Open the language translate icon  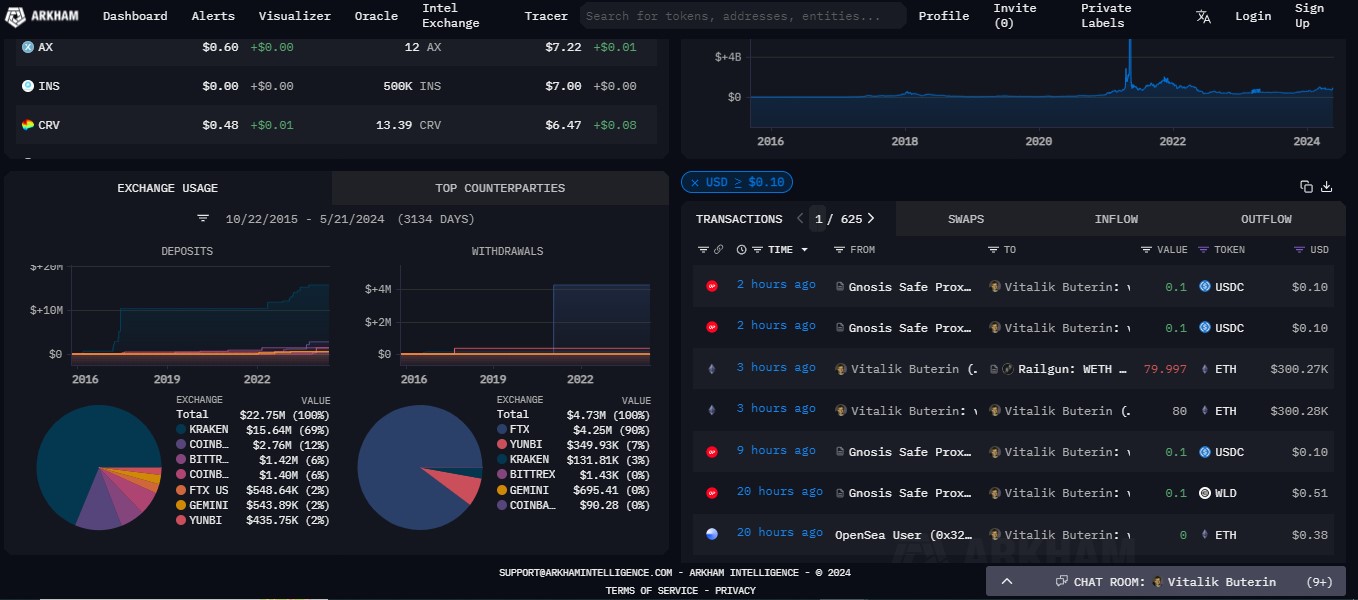(x=1204, y=16)
